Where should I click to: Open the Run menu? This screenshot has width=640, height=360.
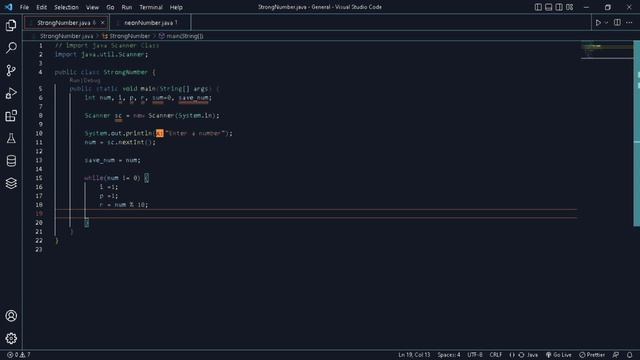[127, 7]
